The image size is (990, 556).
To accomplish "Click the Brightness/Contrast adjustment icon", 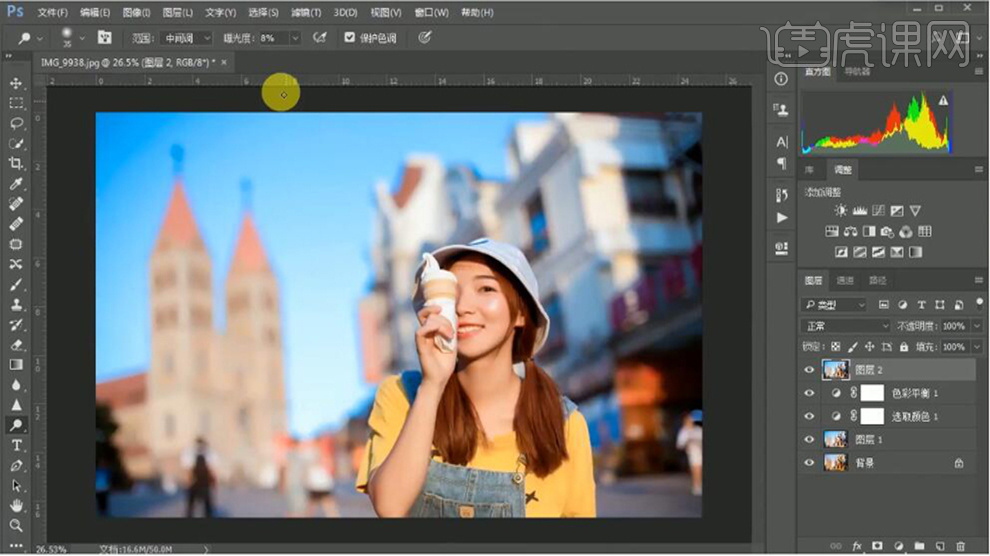I will point(840,211).
